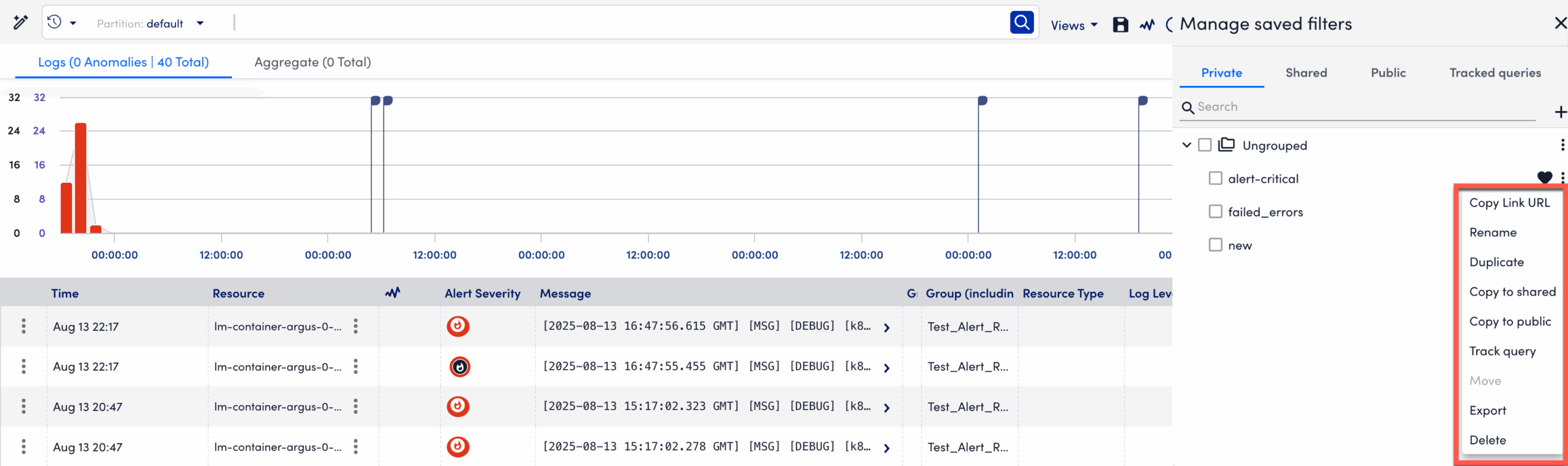Open the Ungrouped folder three-dot menu
This screenshot has height=466, width=1568.
pos(1562,145)
